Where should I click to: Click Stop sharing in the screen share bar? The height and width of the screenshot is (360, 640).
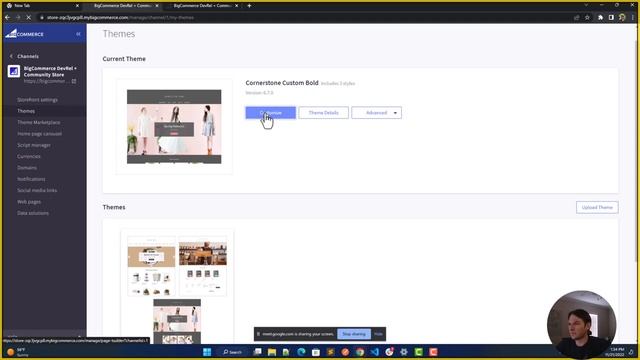tap(354, 334)
